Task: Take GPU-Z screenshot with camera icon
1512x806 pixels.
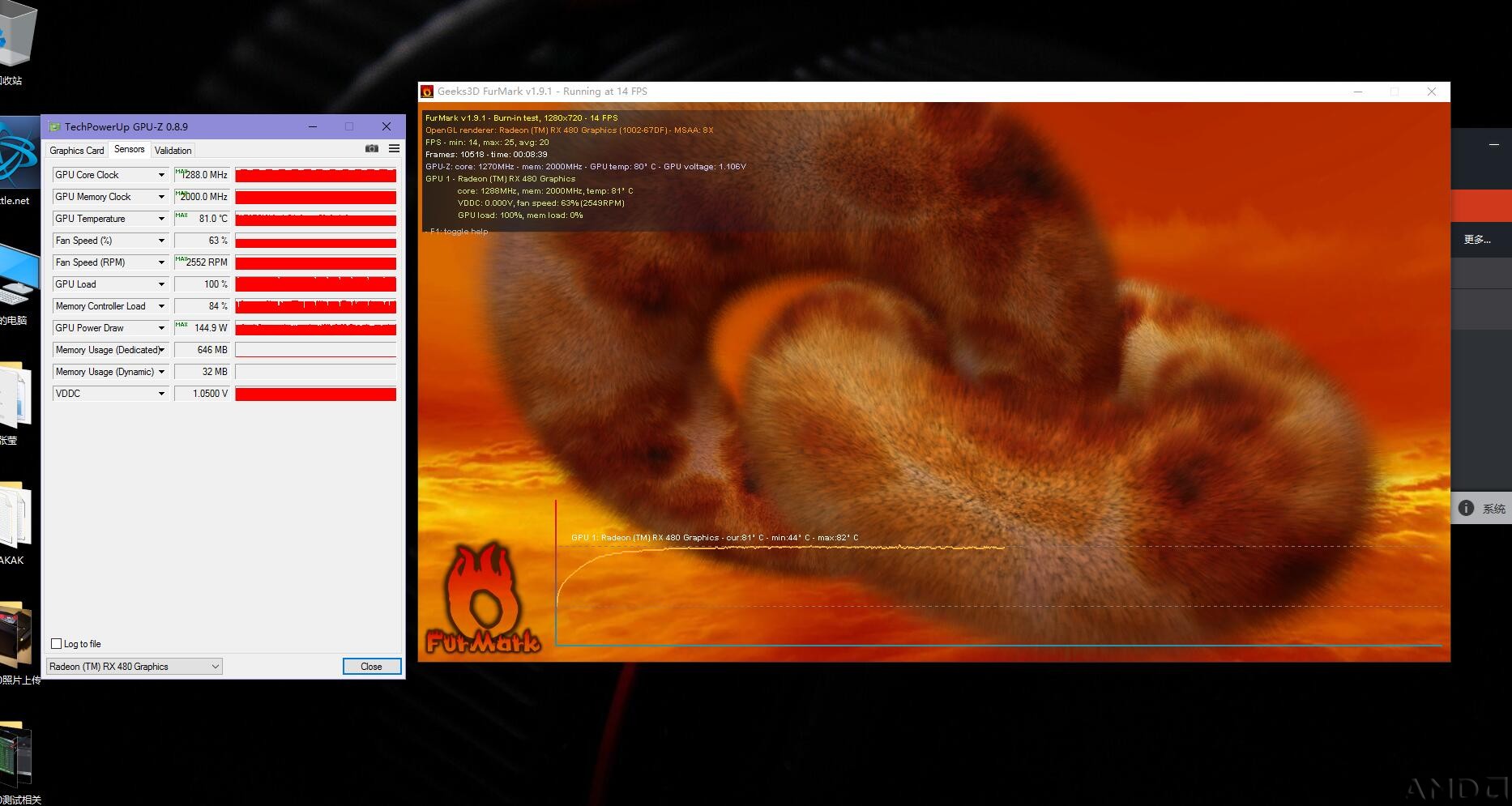Action: click(x=372, y=148)
